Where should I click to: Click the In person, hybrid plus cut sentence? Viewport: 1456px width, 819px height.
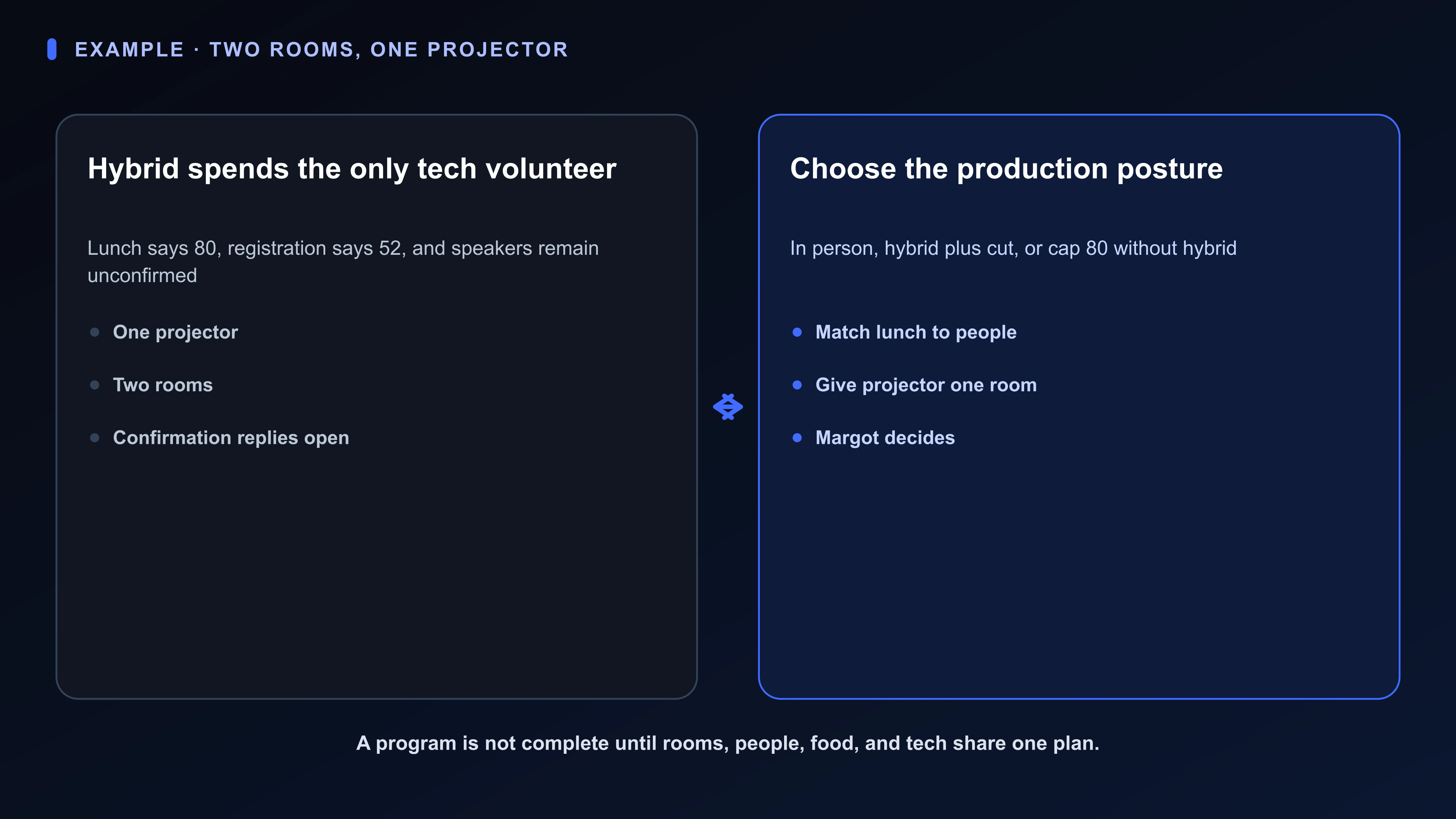[1013, 248]
